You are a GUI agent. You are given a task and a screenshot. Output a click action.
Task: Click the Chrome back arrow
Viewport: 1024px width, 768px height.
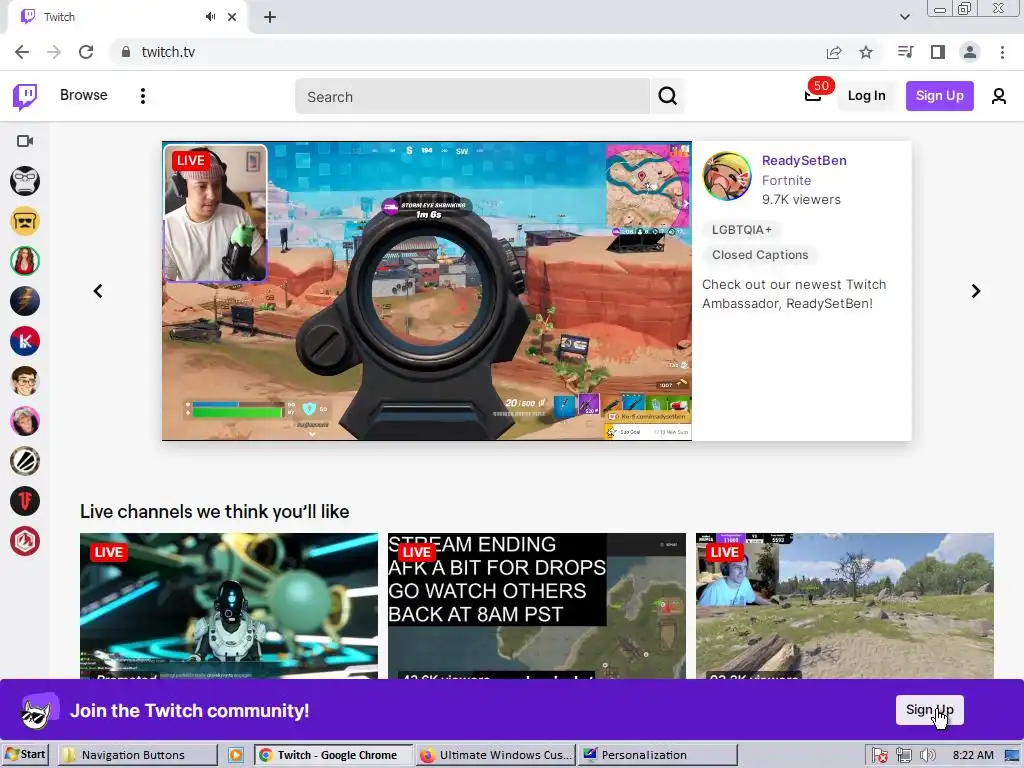22,52
